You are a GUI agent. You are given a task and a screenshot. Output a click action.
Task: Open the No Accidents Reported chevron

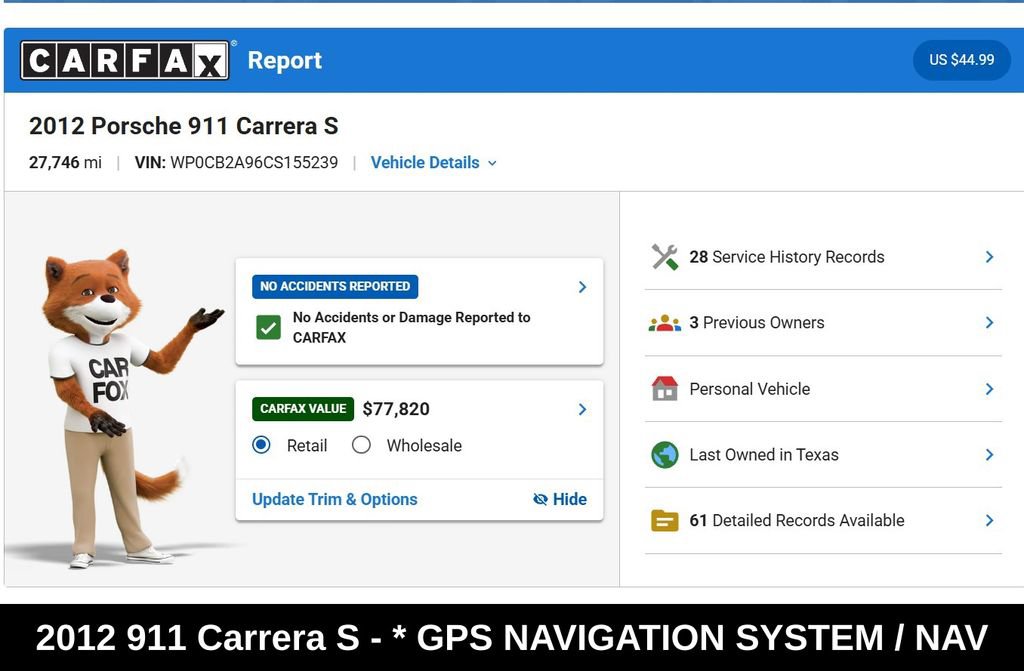[x=583, y=287]
